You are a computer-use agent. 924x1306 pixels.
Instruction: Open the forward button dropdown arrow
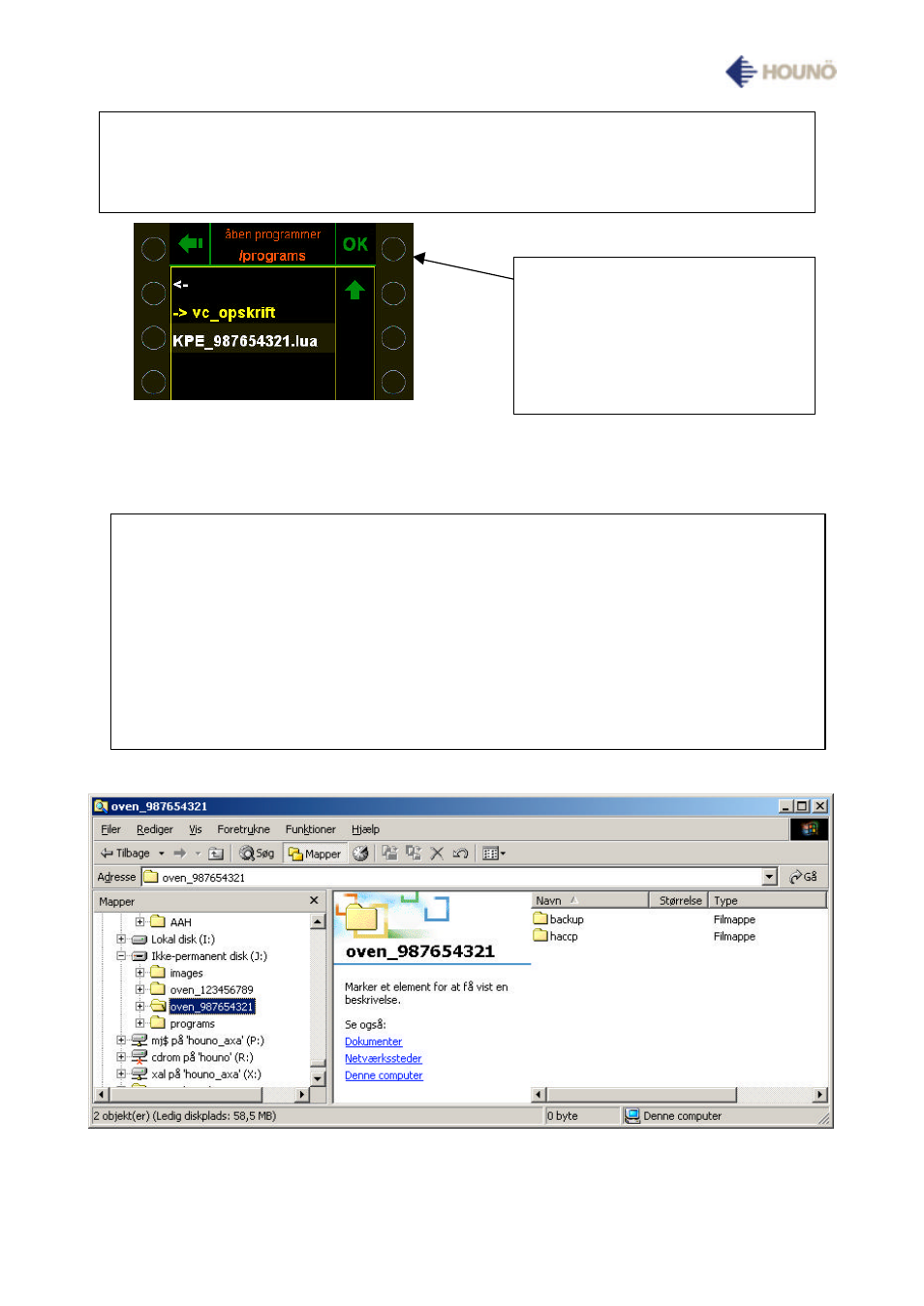tap(198, 854)
